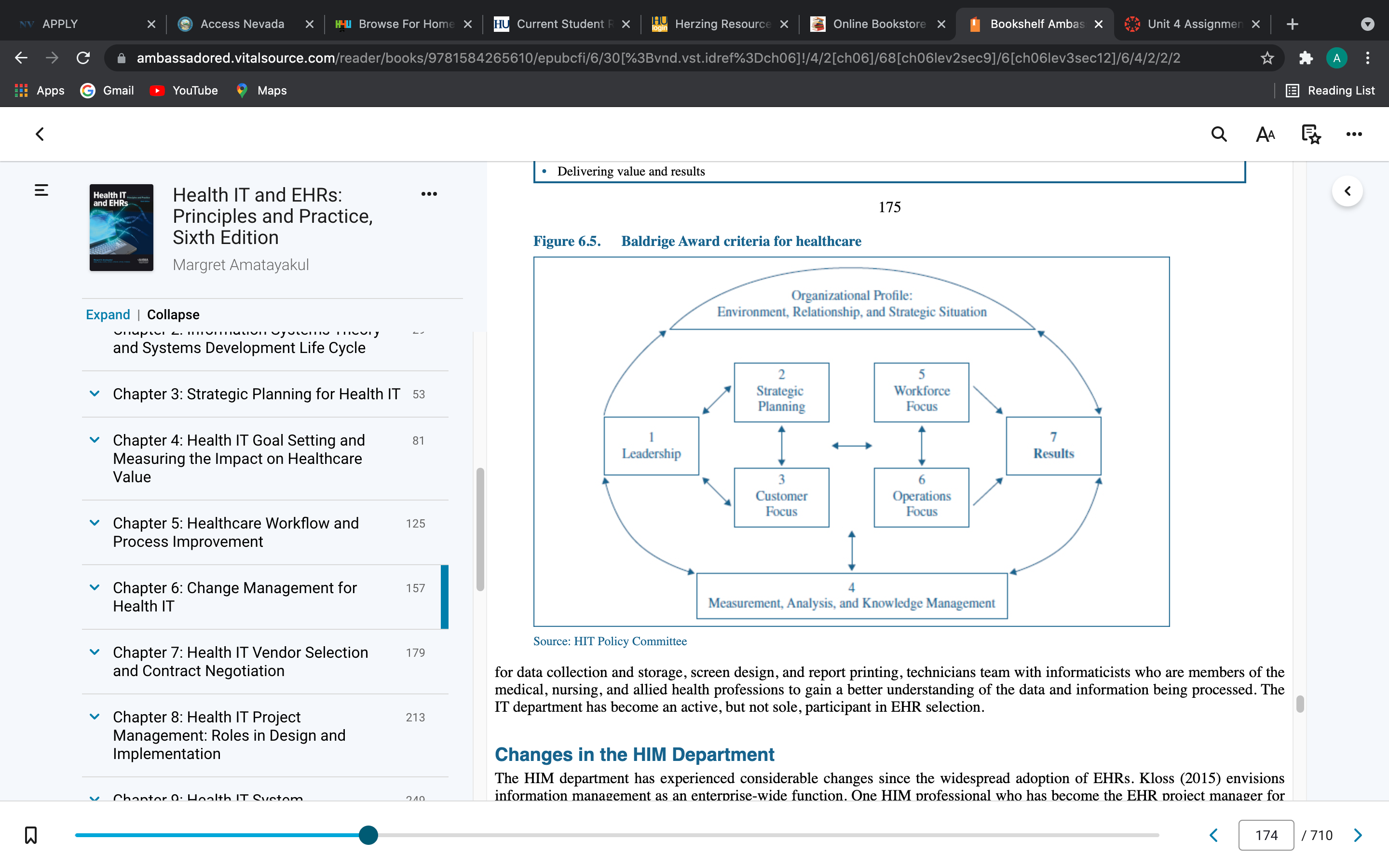Bookmark this tab with the star icon
This screenshot has width=1389, height=868.
(1267, 58)
